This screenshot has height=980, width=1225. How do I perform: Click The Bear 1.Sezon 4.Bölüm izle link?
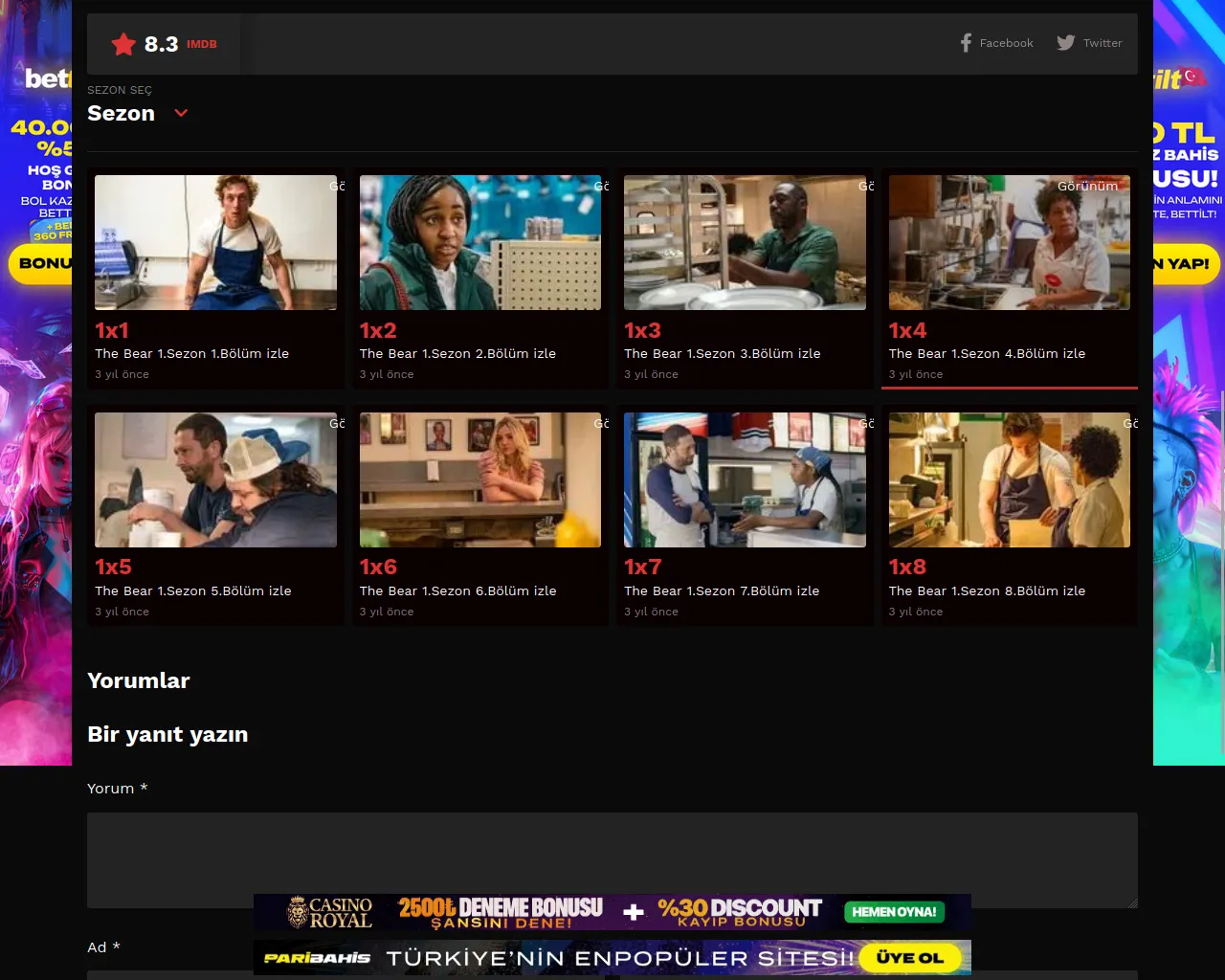pyautogui.click(x=987, y=353)
